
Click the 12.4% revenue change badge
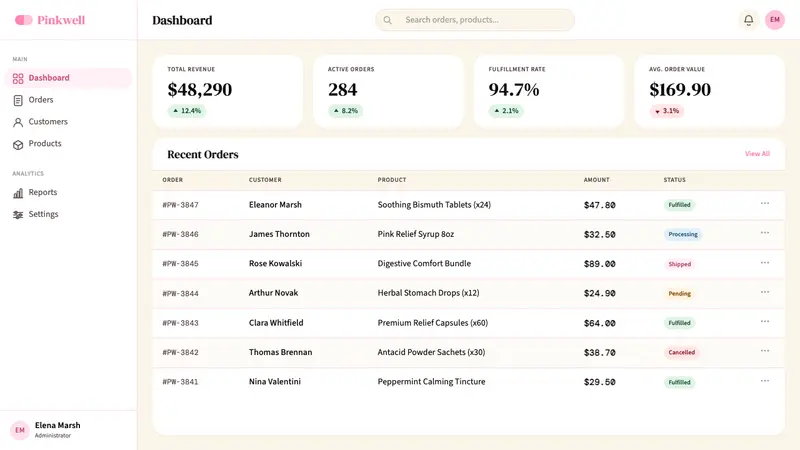(x=187, y=111)
